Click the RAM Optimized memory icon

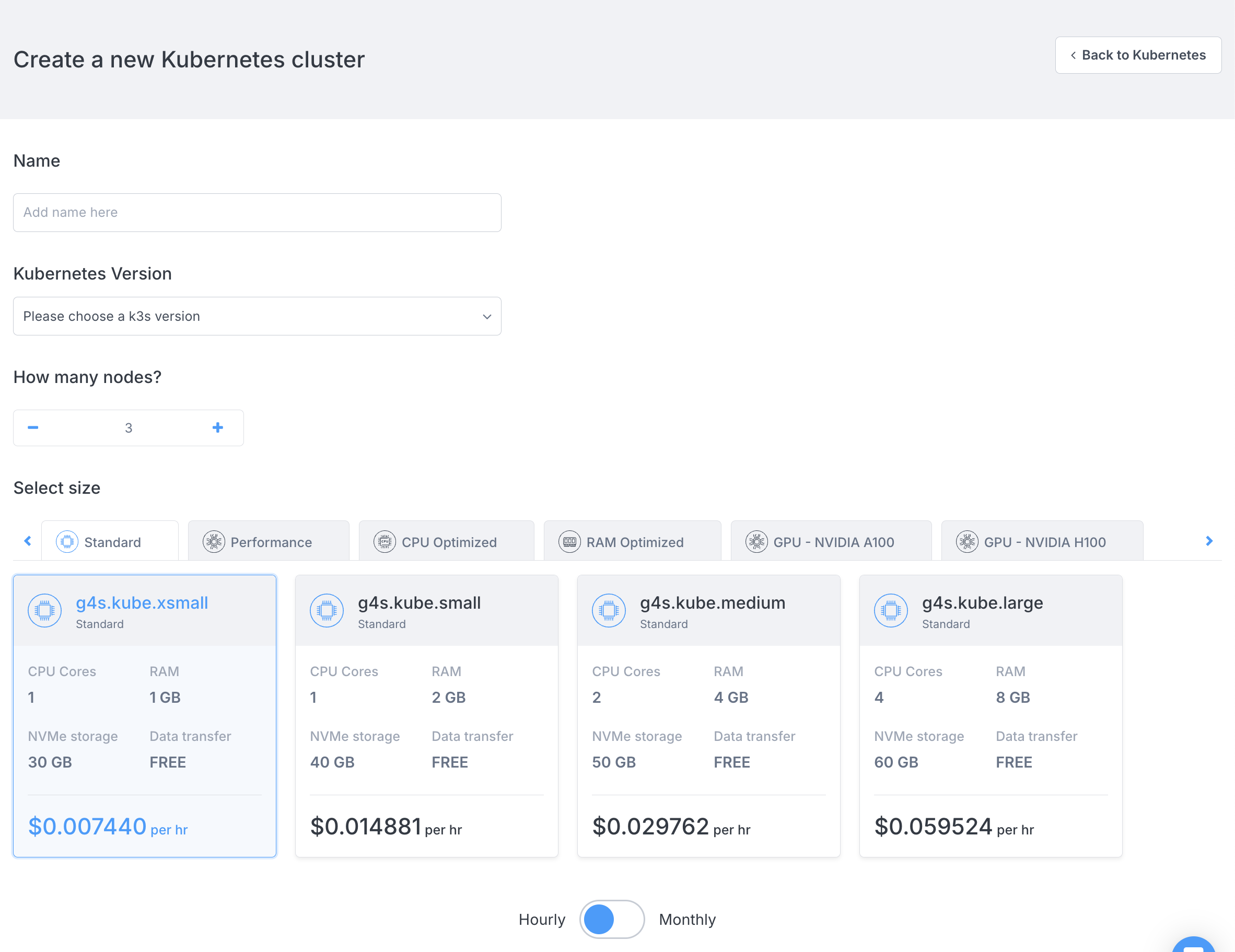pyautogui.click(x=569, y=541)
